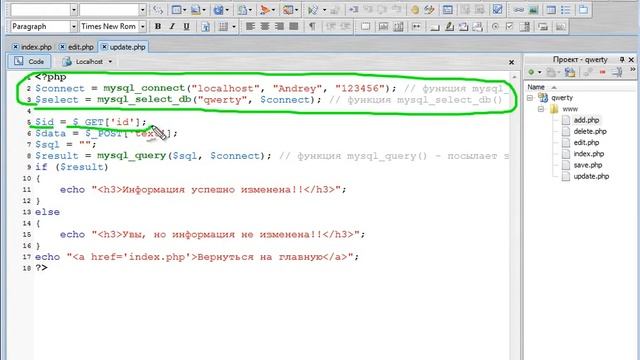Sort files by Name column header
Viewport: 640px width, 360px height.
pos(536,87)
